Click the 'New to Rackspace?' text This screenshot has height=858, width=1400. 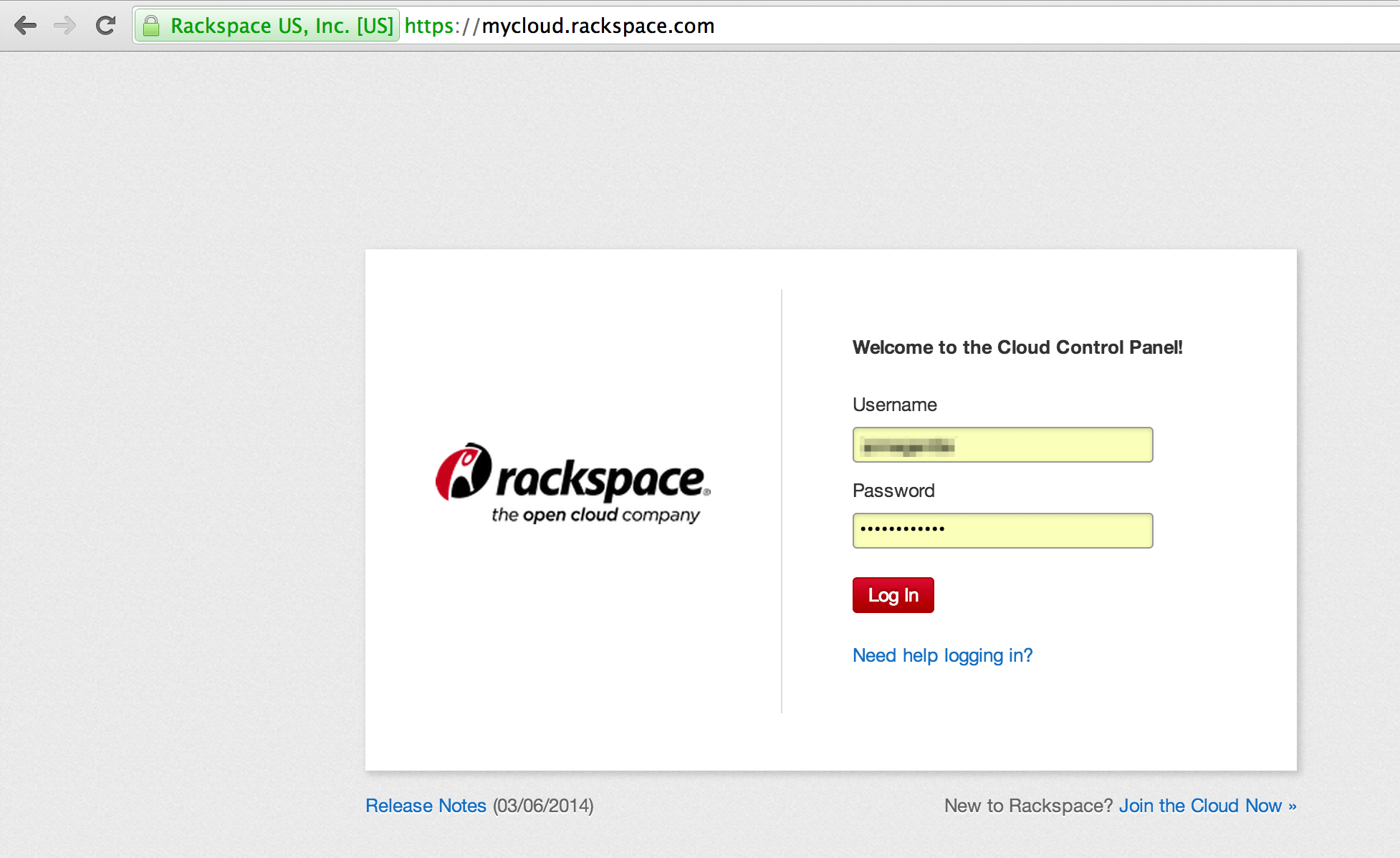(1028, 806)
